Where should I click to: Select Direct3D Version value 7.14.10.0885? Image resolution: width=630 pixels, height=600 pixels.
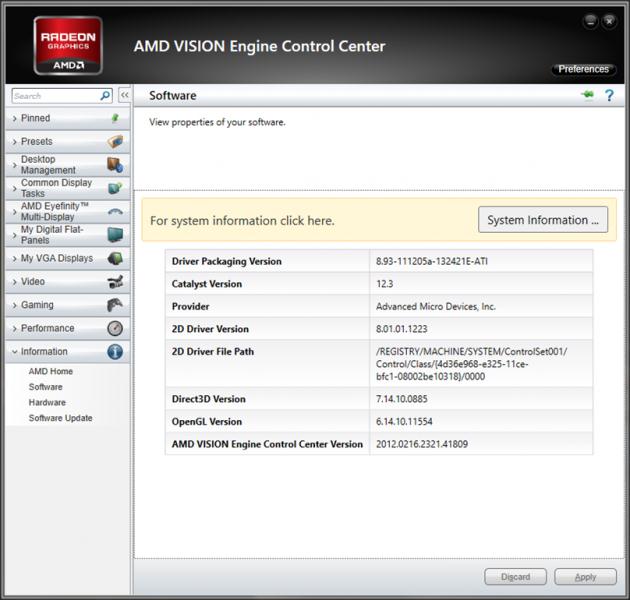click(401, 399)
